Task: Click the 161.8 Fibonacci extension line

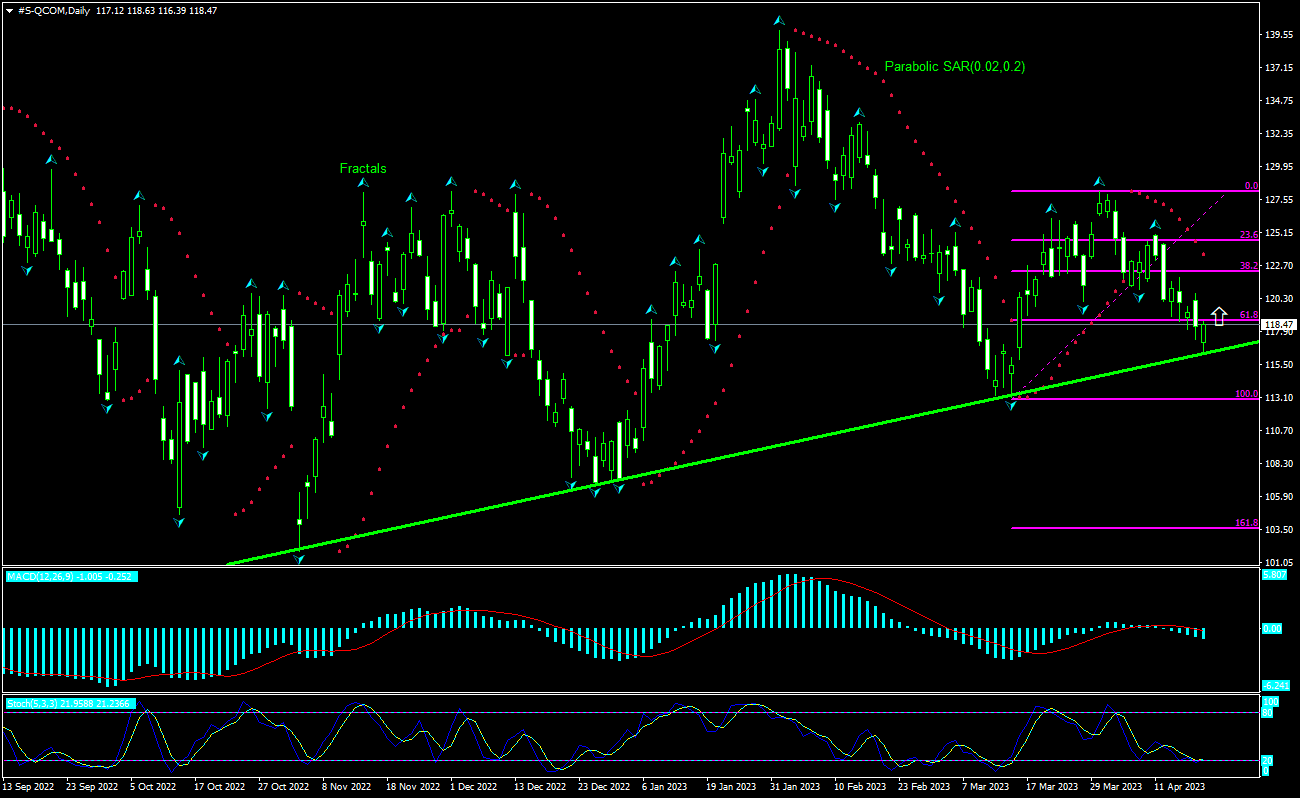Action: pos(1100,527)
